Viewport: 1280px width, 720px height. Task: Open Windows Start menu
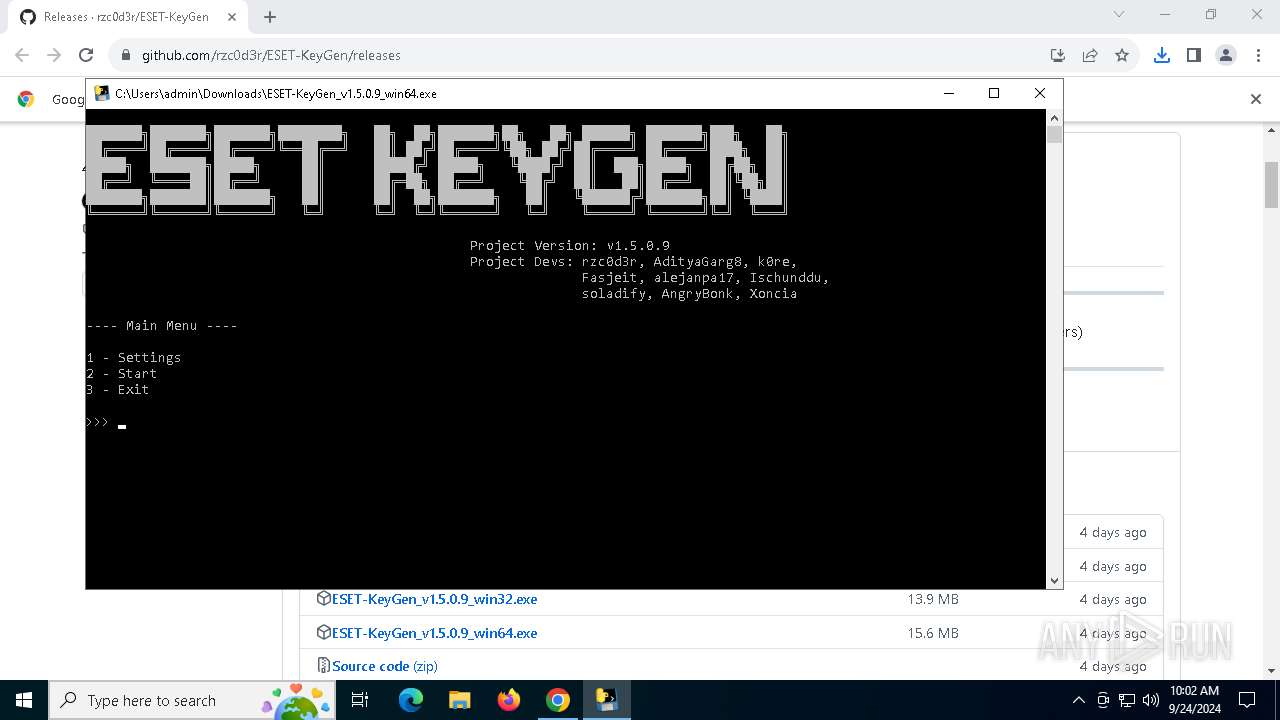pos(24,700)
